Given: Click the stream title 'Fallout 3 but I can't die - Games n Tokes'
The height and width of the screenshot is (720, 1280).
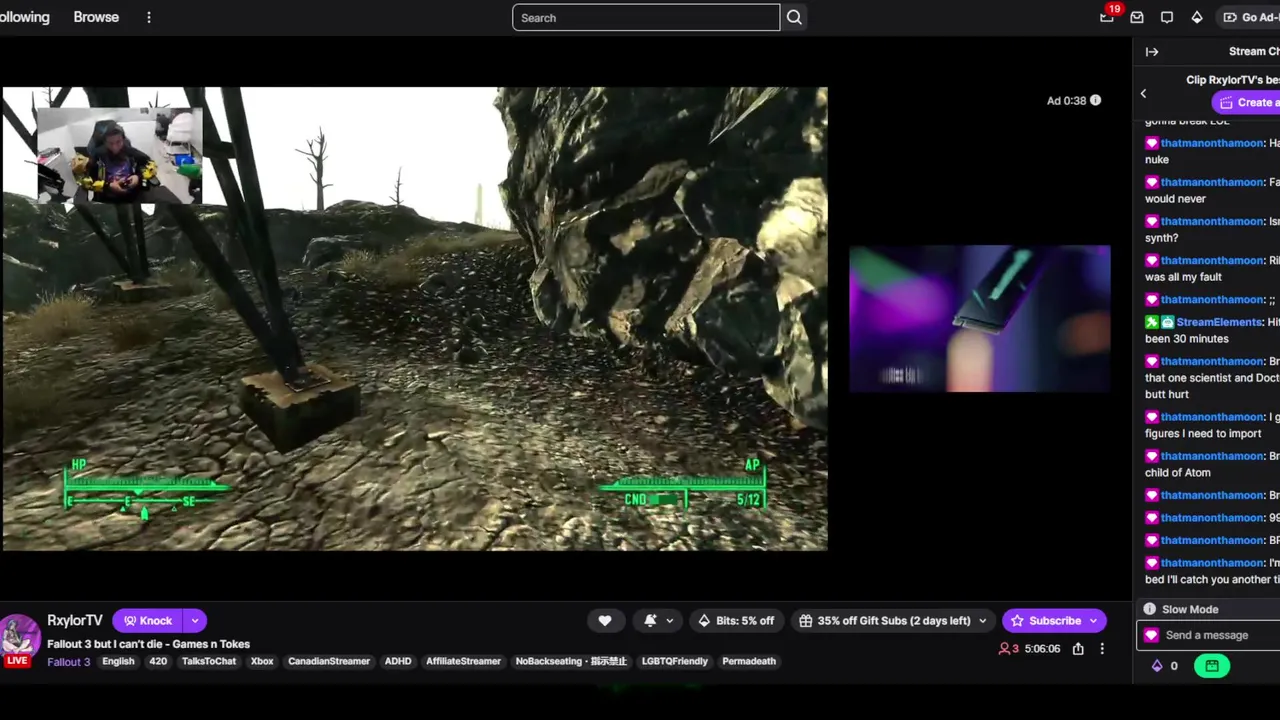Looking at the screenshot, I should coord(148,644).
